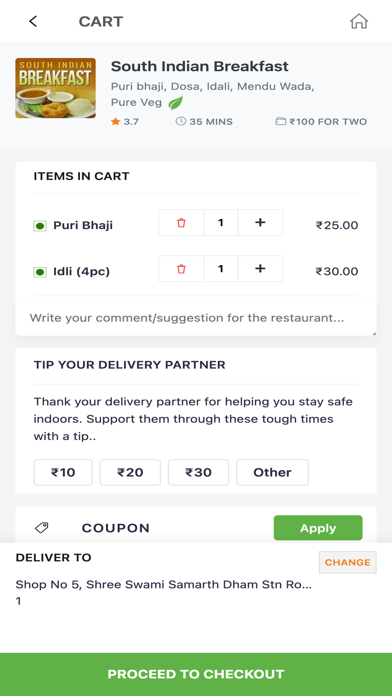Delete Puri Bhaji using trash icon
Viewport: 392px width, 696px height.
(181, 223)
